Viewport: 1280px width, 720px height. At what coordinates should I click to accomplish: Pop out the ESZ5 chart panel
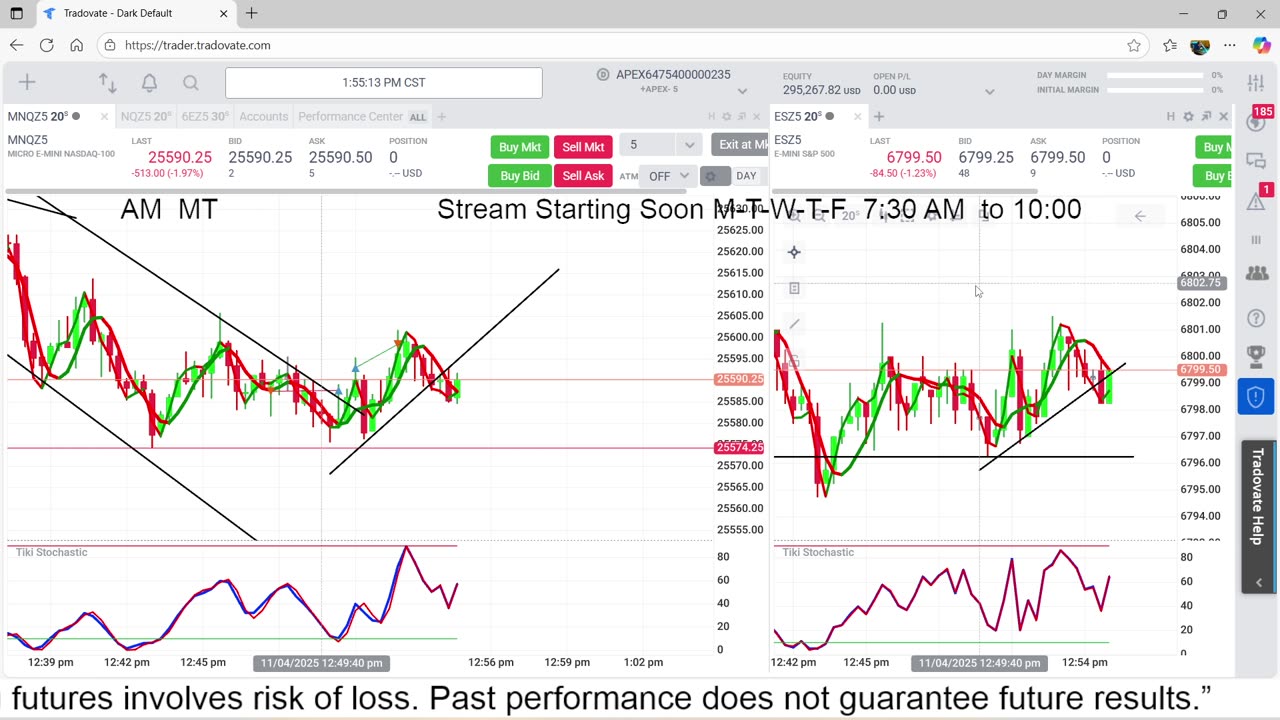(1206, 117)
